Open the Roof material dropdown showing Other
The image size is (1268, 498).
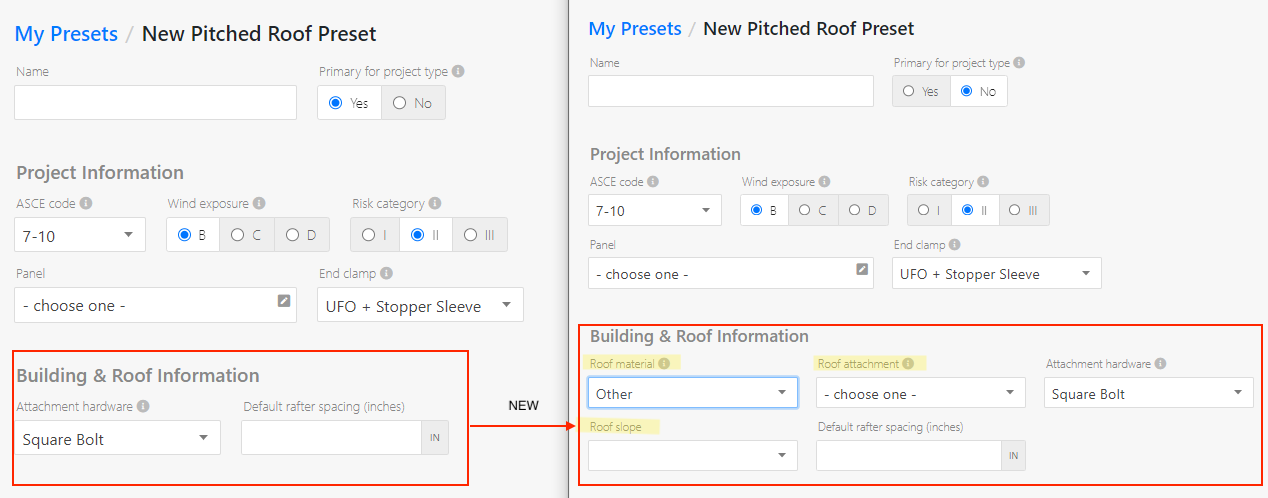point(693,393)
